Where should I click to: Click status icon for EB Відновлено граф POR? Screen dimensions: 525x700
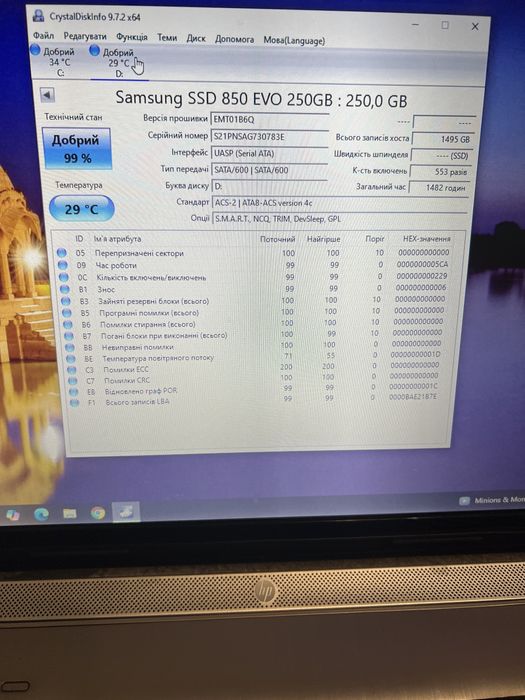[74, 392]
